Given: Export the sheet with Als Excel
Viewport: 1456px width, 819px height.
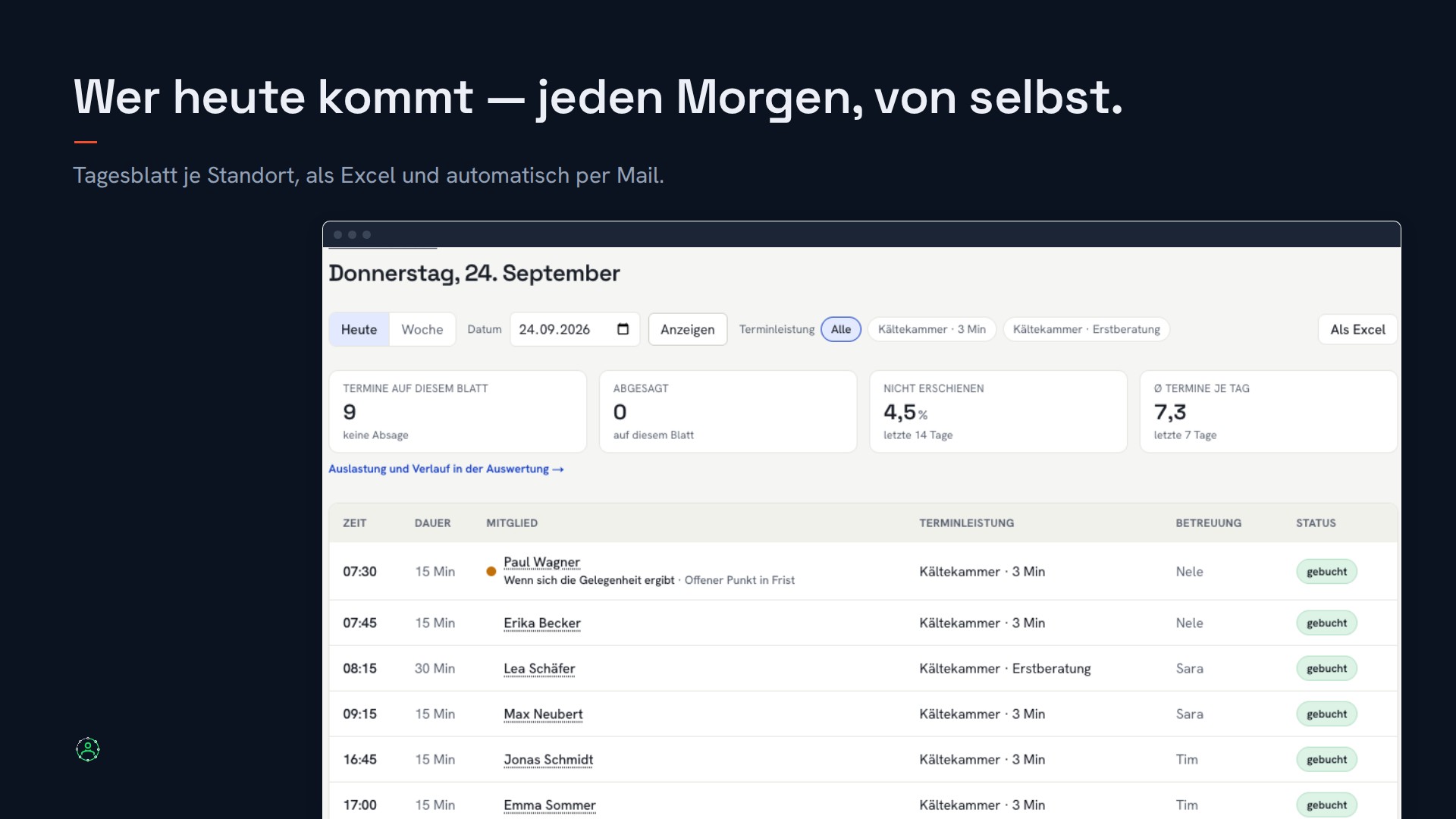Looking at the screenshot, I should 1357,329.
